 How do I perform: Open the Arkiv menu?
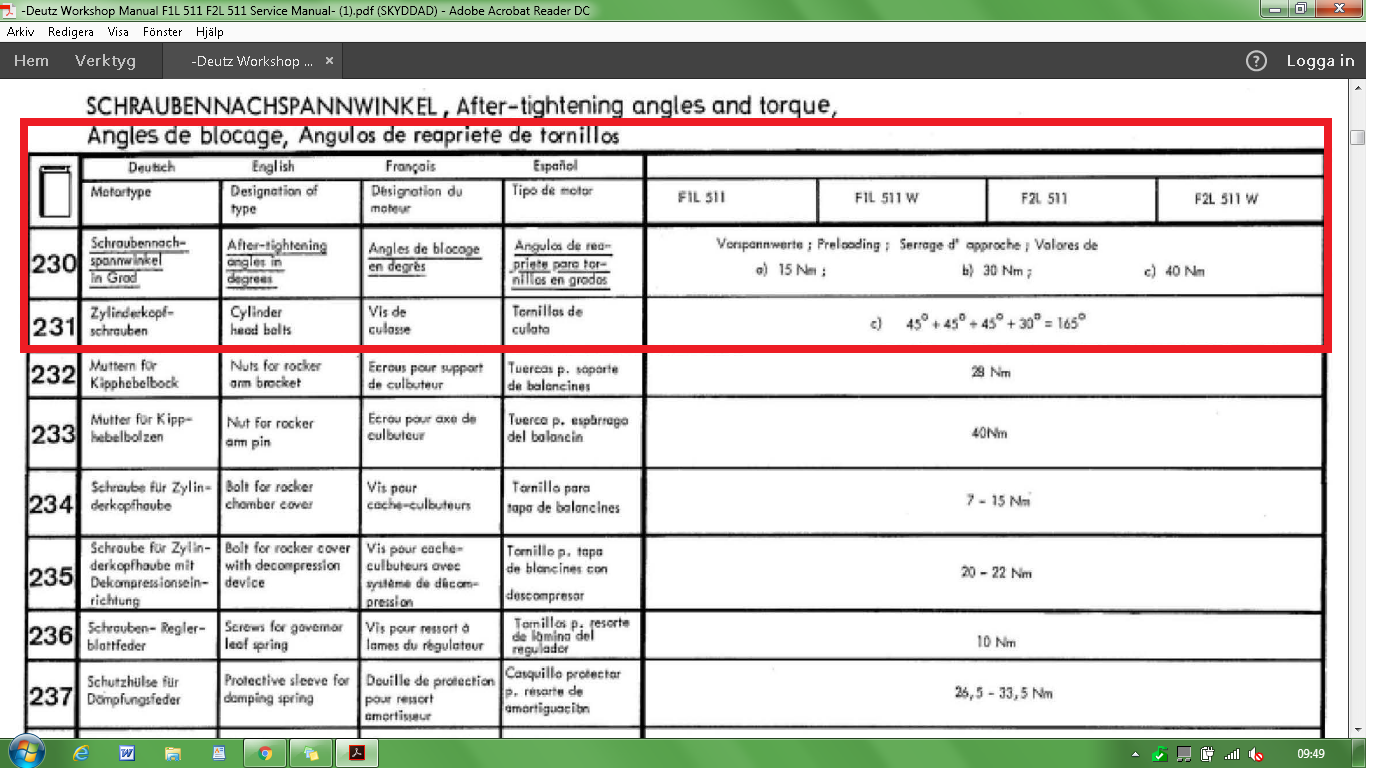click(20, 31)
